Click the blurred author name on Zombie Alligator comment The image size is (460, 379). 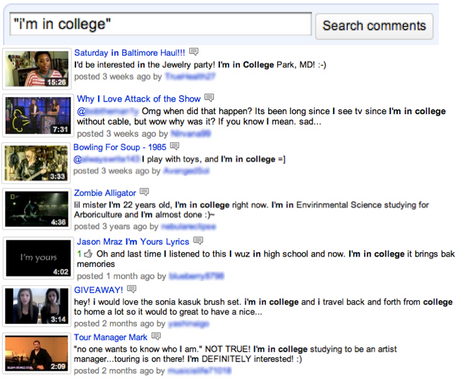[188, 227]
